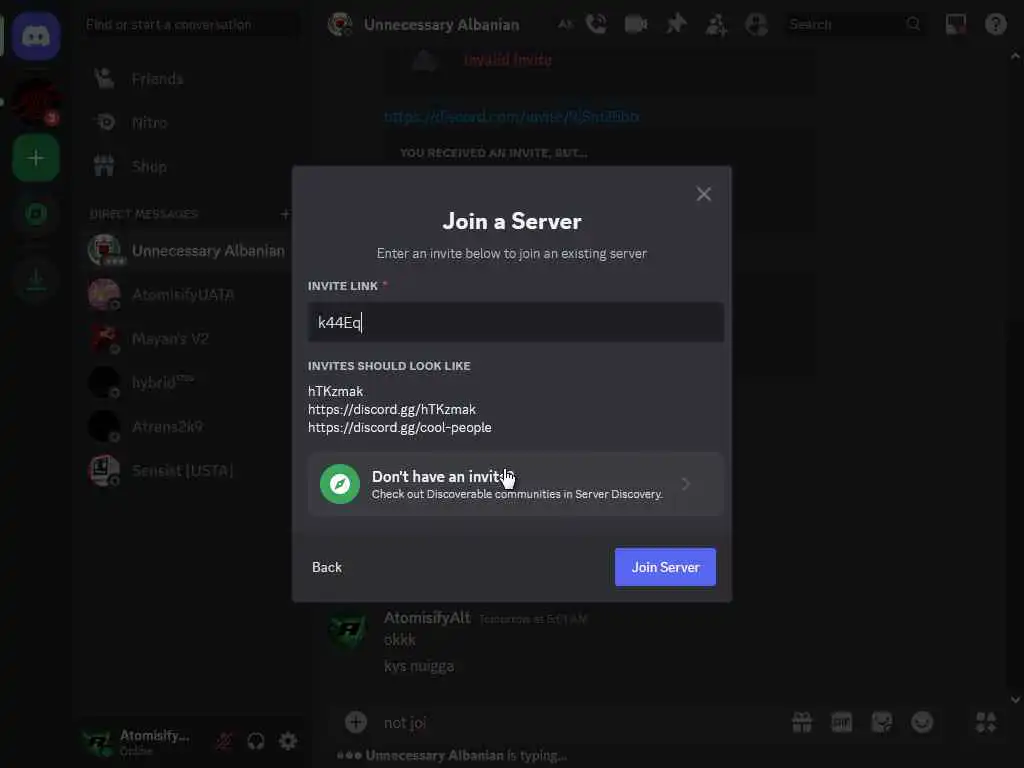Click Add Friends to DM icon

coord(716,25)
